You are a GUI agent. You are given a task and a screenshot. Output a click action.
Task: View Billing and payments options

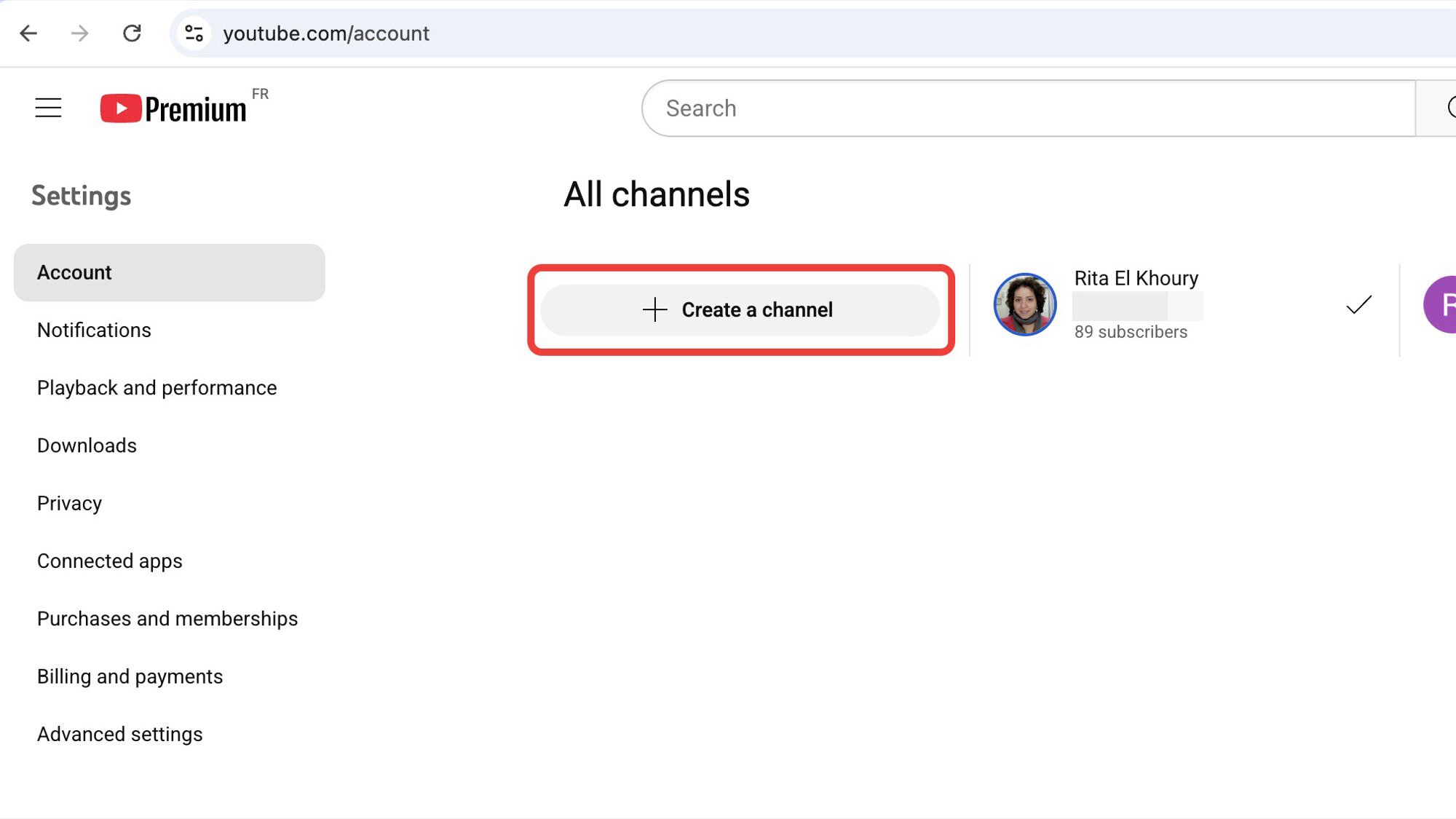130,676
